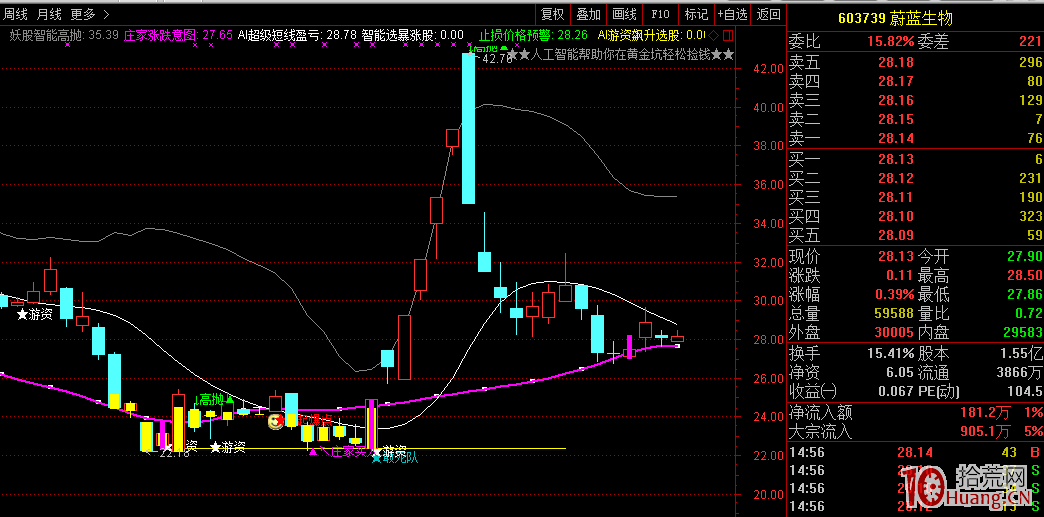Click the PE(动) 104.5 value

pos(1026,392)
